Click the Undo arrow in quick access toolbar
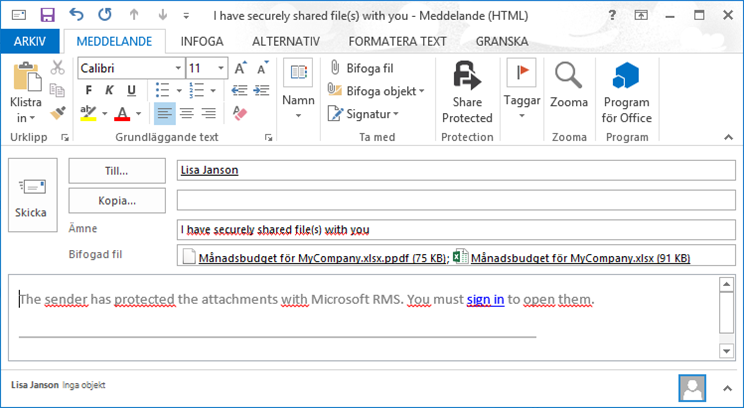Screen dimensions: 744x408 tap(76, 15)
